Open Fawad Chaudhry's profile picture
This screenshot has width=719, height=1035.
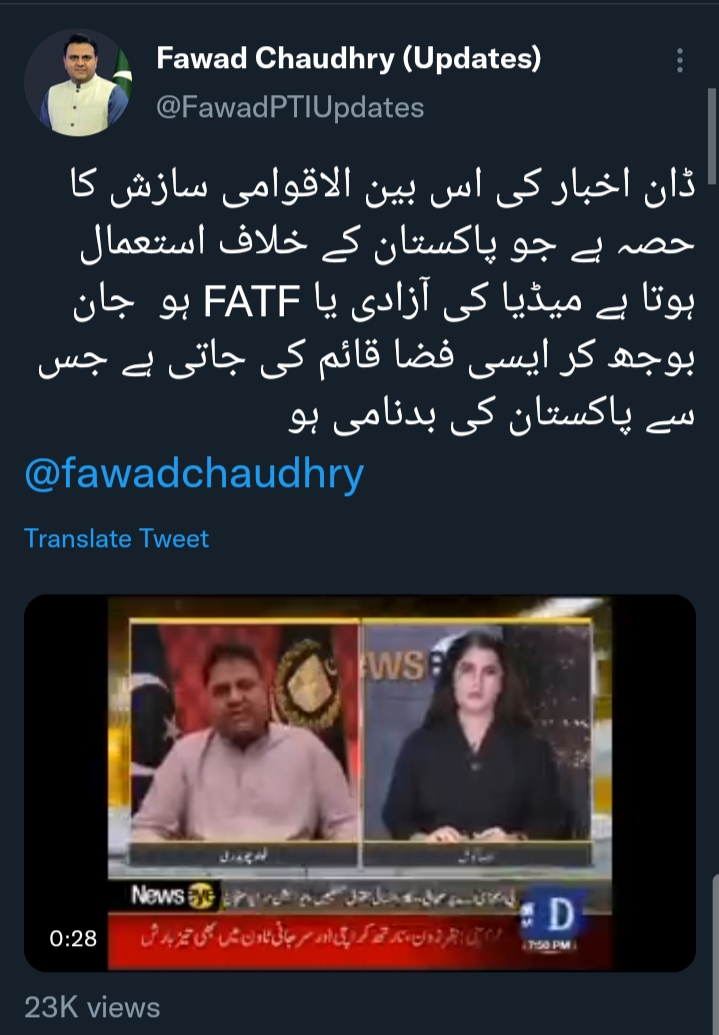click(78, 83)
